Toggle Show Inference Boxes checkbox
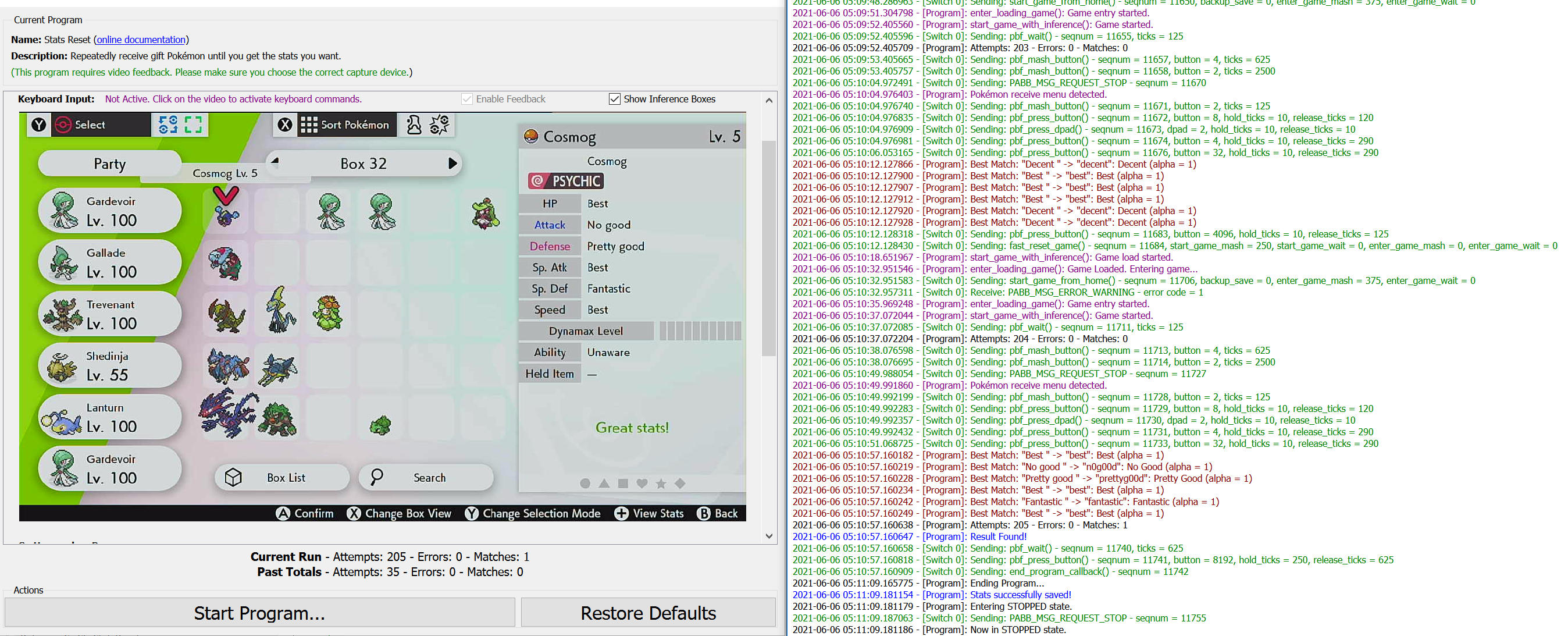The image size is (1568, 636). click(614, 99)
